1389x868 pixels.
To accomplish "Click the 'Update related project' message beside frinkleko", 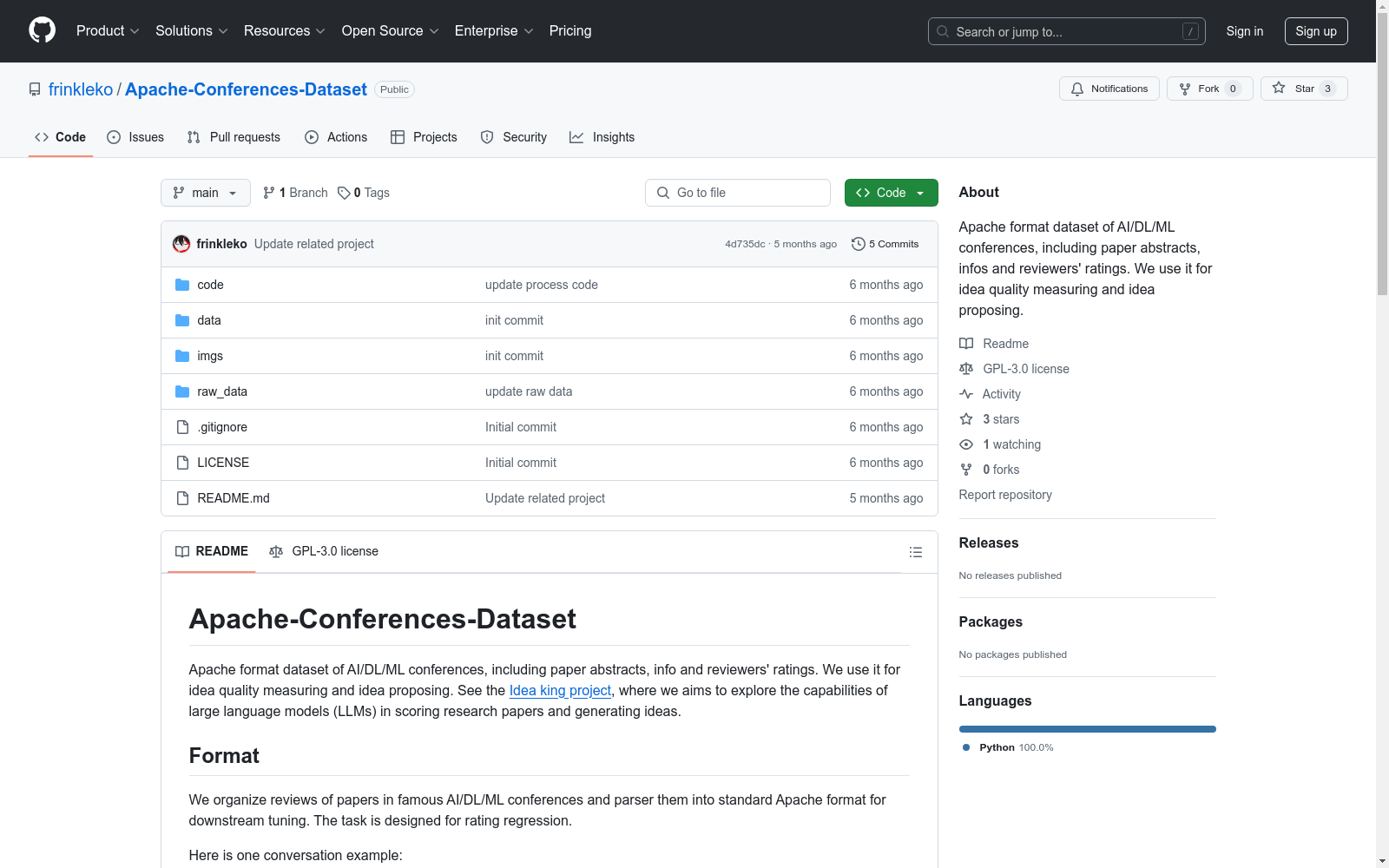I will tap(314, 244).
